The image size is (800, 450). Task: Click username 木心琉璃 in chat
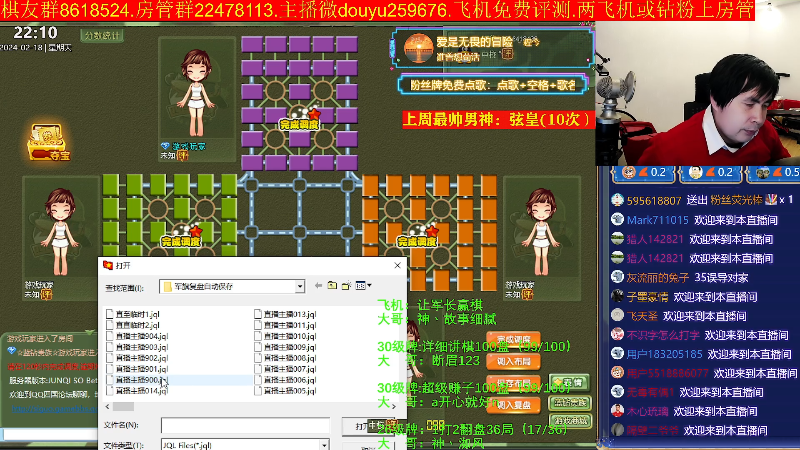[647, 411]
